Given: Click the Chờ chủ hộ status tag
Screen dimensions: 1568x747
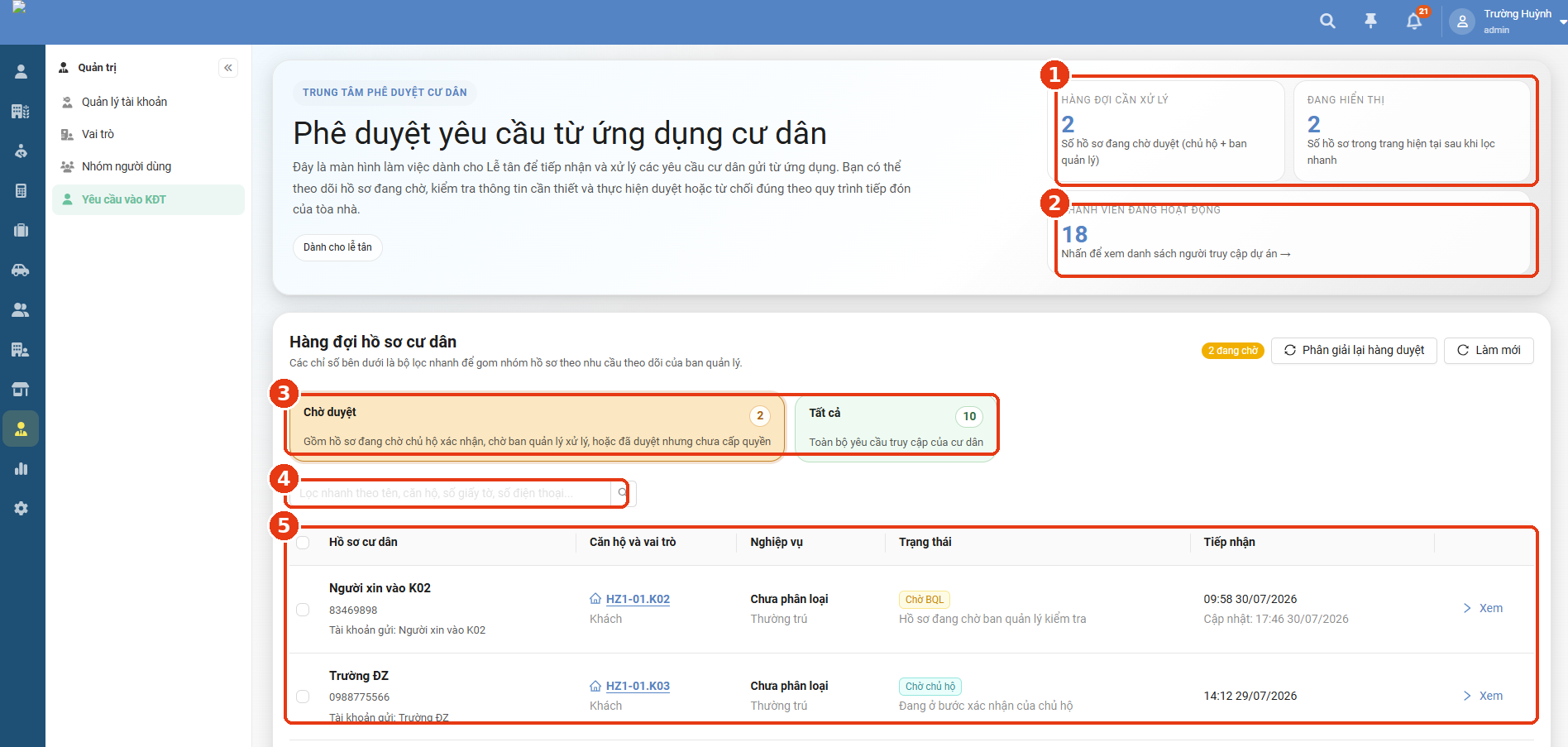Looking at the screenshot, I should click(930, 687).
